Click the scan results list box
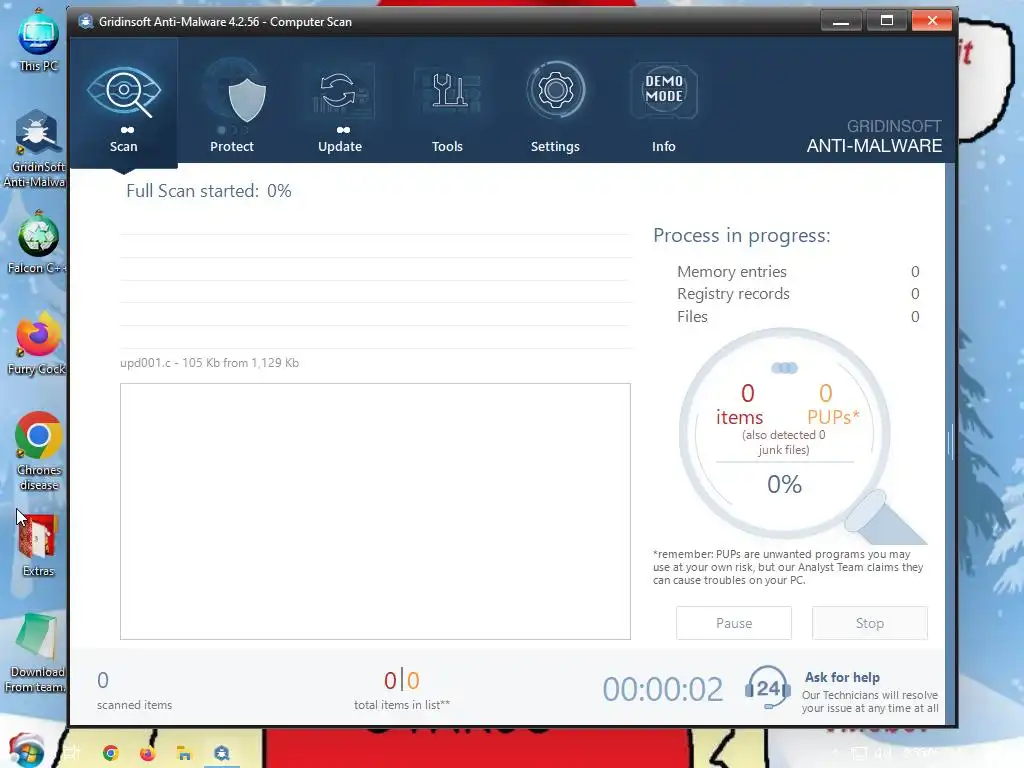 pos(376,511)
